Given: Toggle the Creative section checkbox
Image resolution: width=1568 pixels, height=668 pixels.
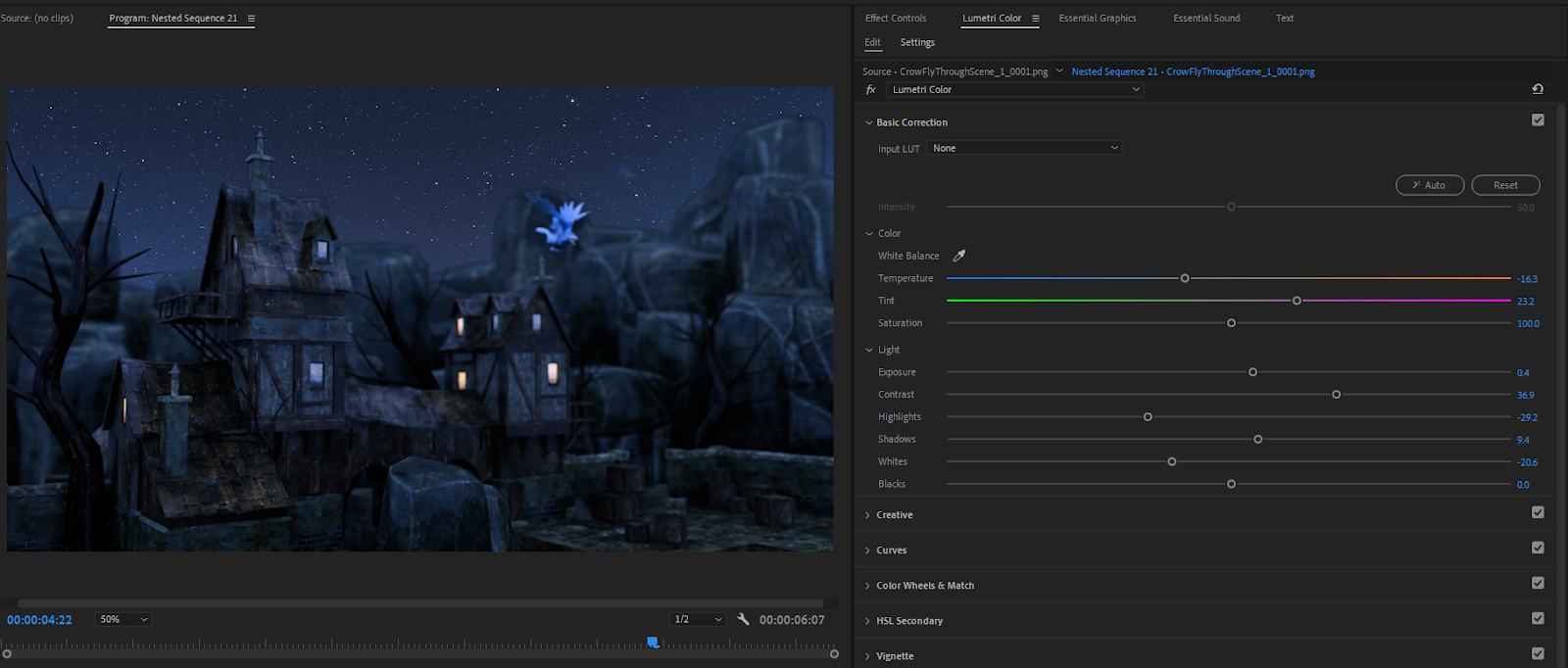Looking at the screenshot, I should pos(1538,512).
